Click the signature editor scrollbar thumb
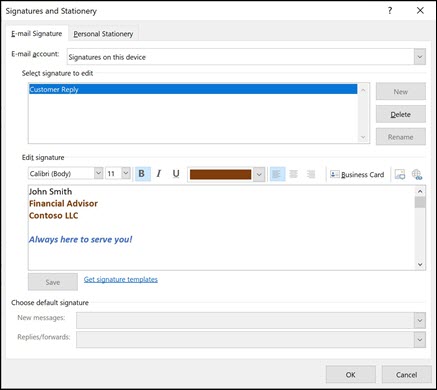Screen dimensions: 437x390 pos(420,202)
